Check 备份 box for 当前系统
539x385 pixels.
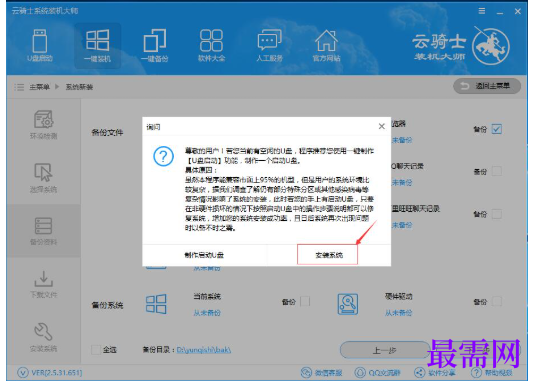pyautogui.click(x=305, y=302)
